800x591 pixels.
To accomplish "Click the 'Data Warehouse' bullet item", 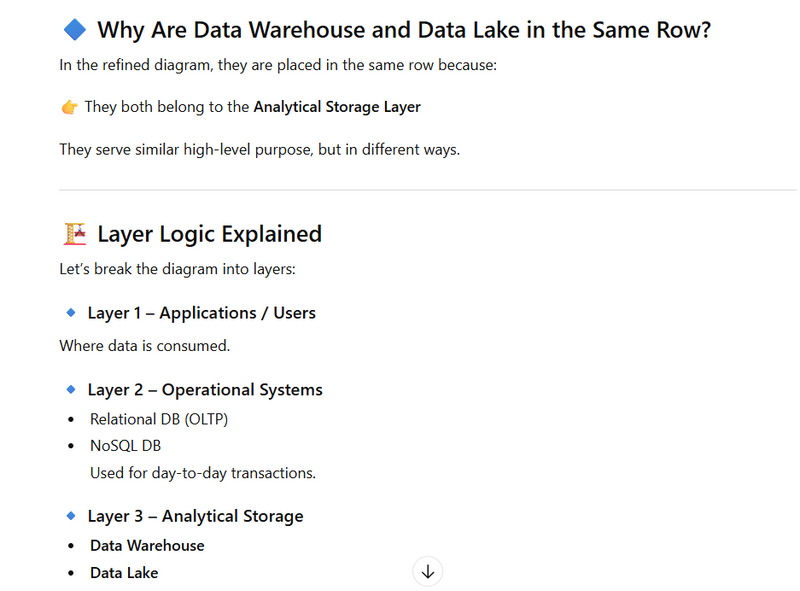I will (x=147, y=546).
